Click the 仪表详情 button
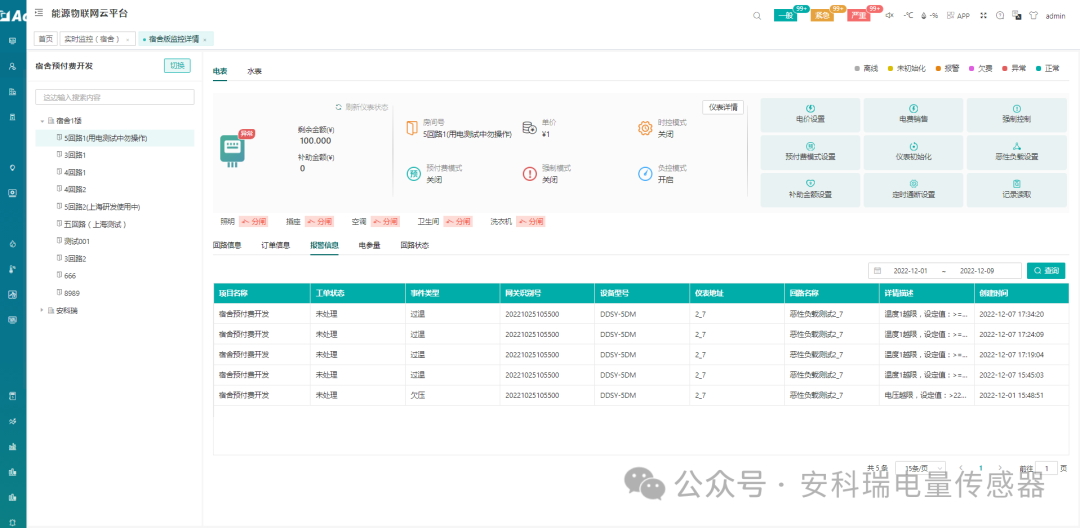Screen dimensions: 1080x528 [x=723, y=107]
